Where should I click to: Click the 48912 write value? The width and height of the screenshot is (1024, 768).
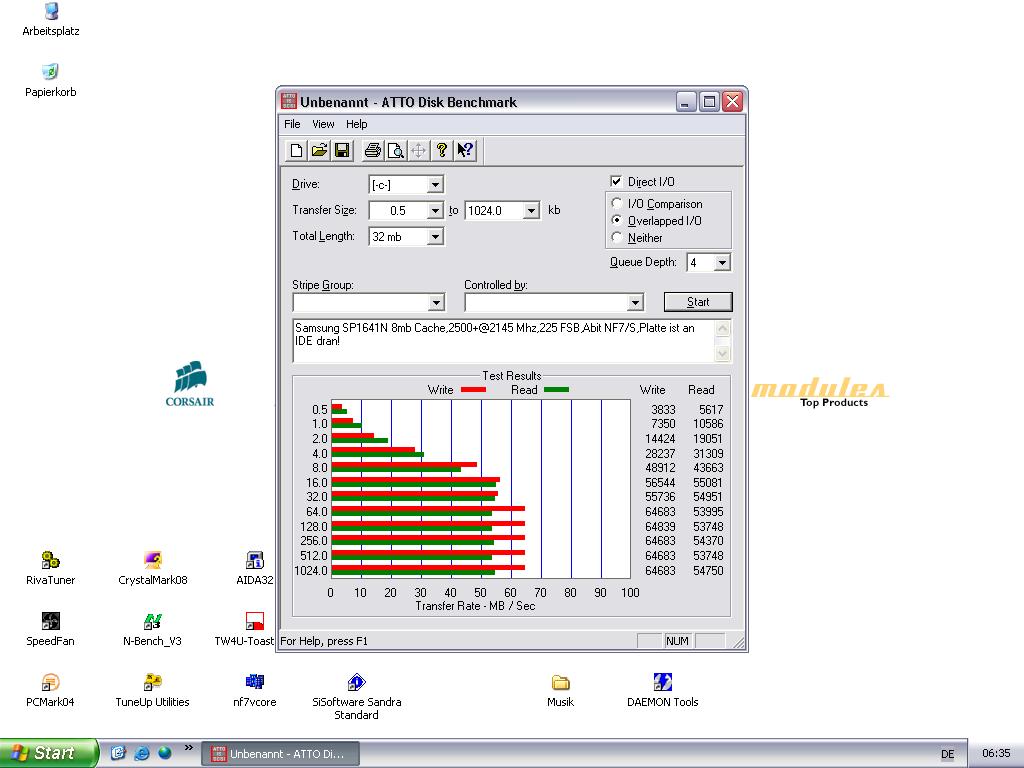(660, 468)
